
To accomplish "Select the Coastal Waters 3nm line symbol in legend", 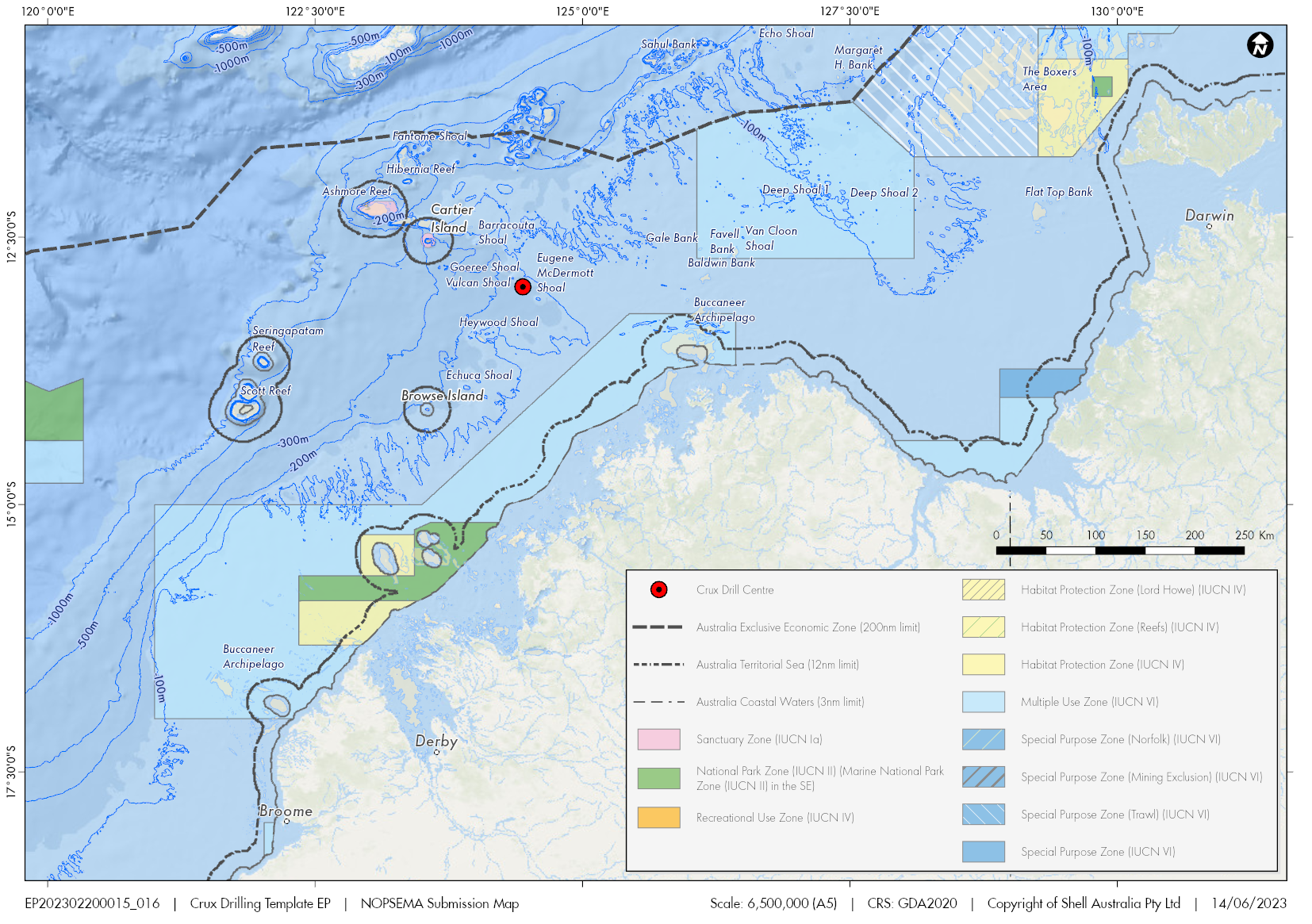I will tap(658, 702).
